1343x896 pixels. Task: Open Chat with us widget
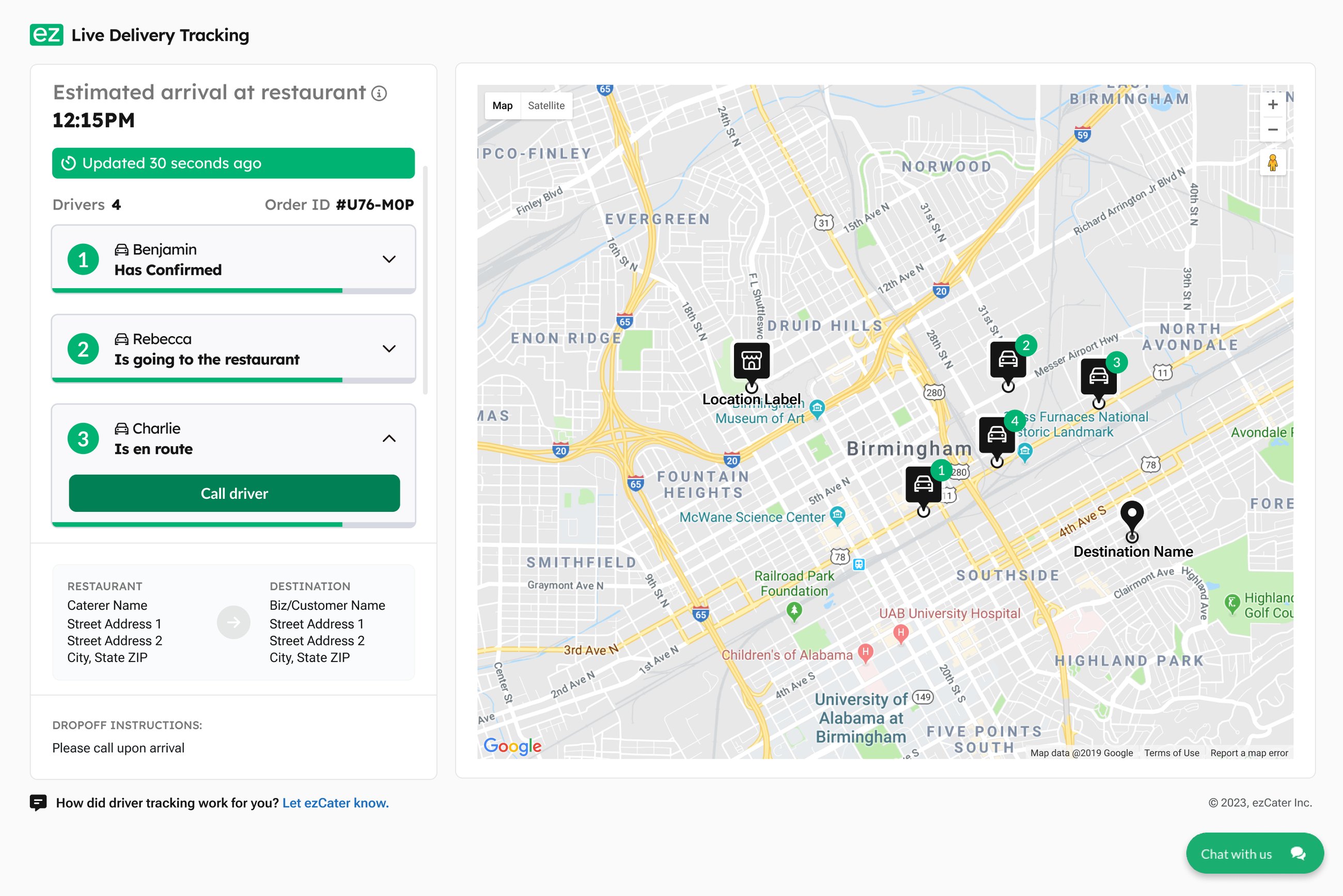[1255, 854]
